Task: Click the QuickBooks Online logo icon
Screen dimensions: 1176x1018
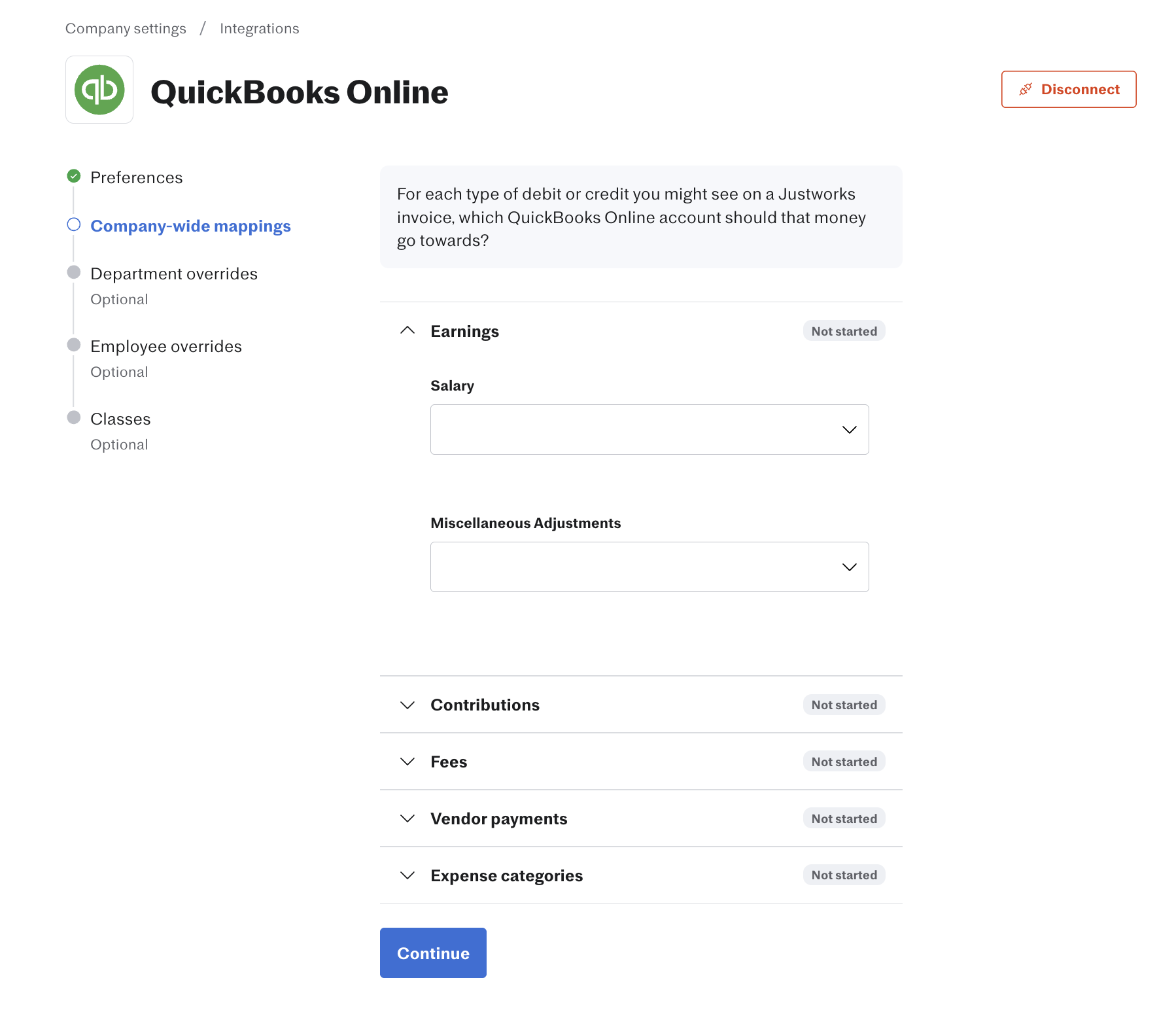Action: click(99, 90)
